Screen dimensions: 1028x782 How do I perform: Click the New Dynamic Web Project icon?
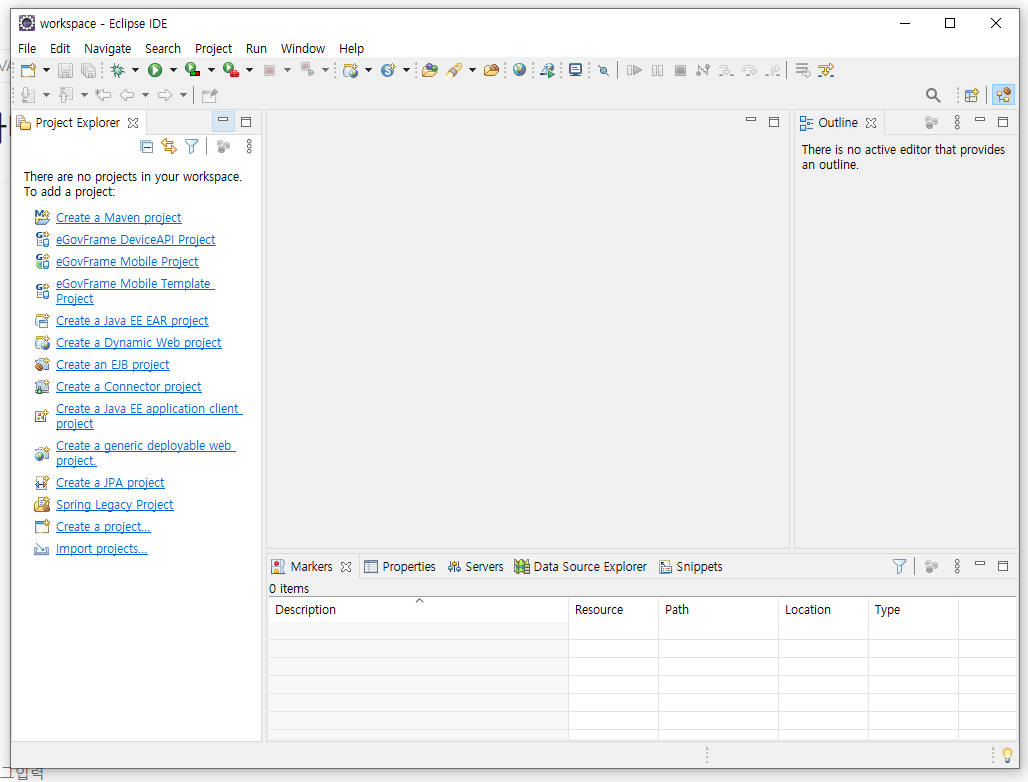pyautogui.click(x=351, y=70)
